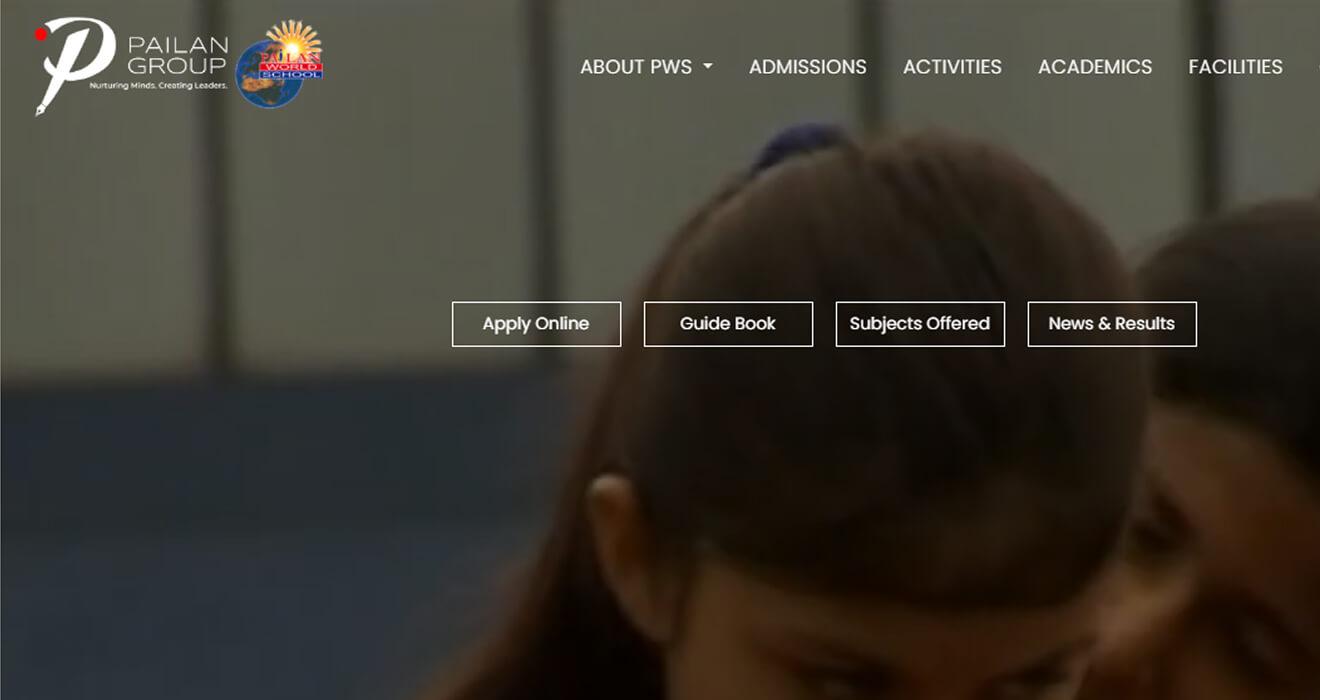Click the blue SCHOOL label on globe logo
The image size is (1320, 700).
(x=291, y=75)
